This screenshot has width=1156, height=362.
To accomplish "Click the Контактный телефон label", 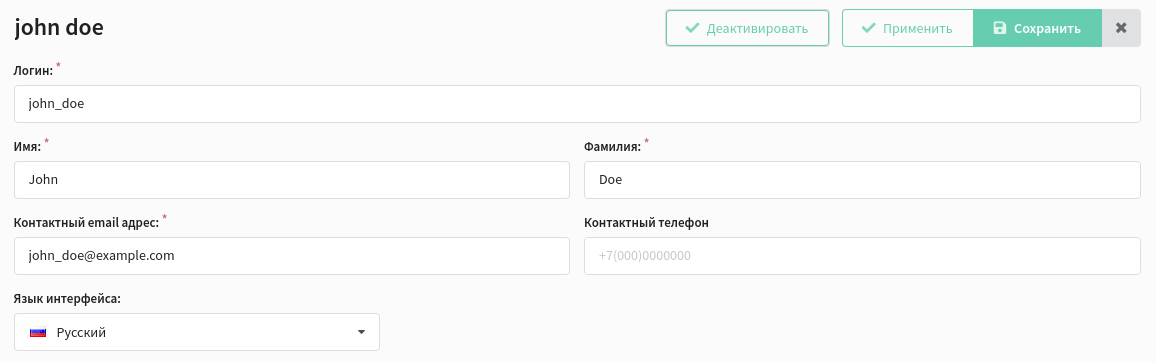I will 647,223.
